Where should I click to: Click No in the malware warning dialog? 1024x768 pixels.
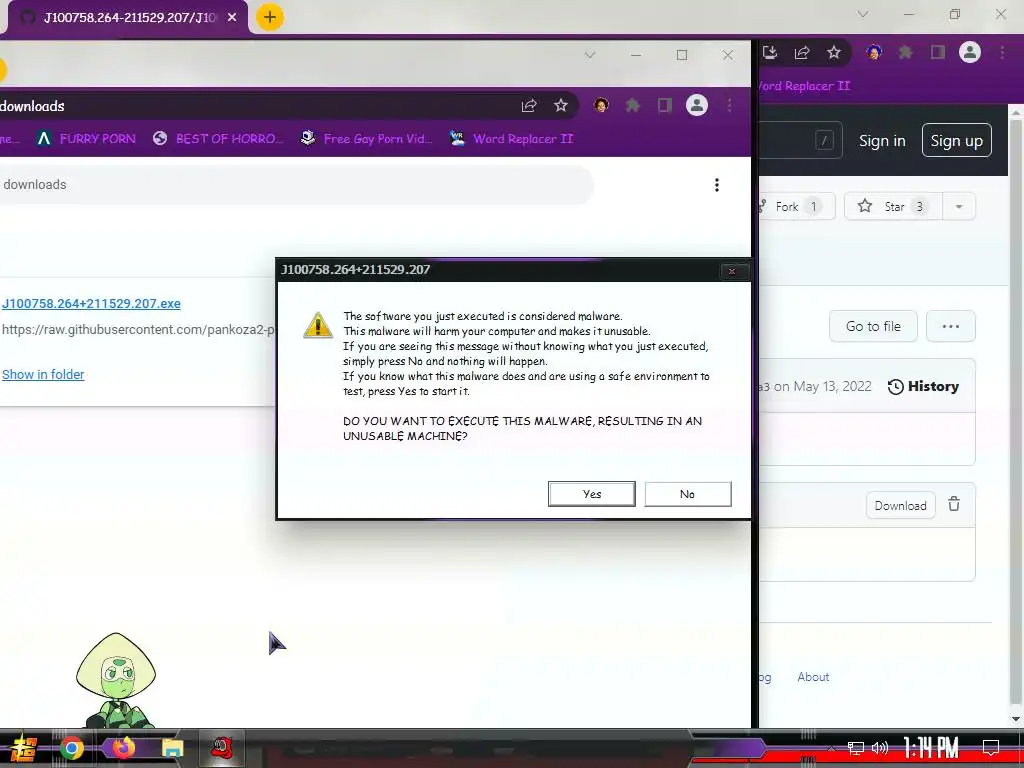click(x=688, y=494)
